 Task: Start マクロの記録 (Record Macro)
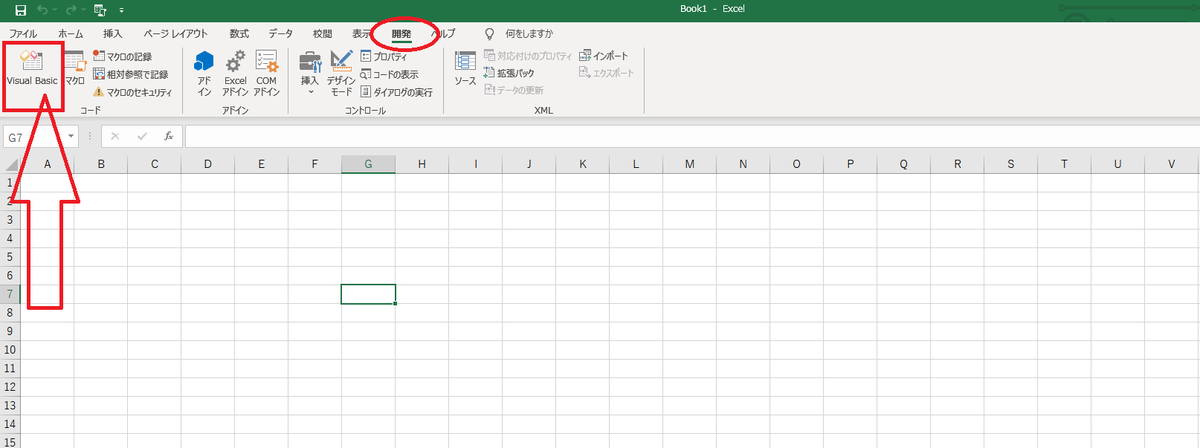point(122,57)
